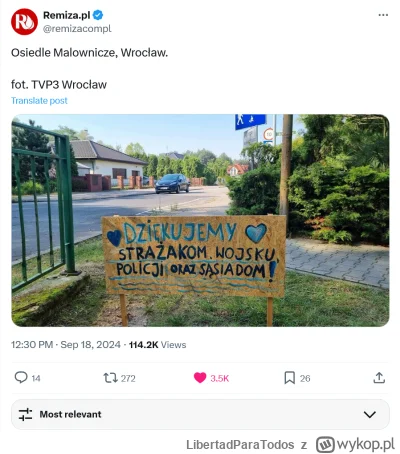Click the 272 reposts count
This screenshot has height=454, width=400.
pyautogui.click(x=128, y=378)
